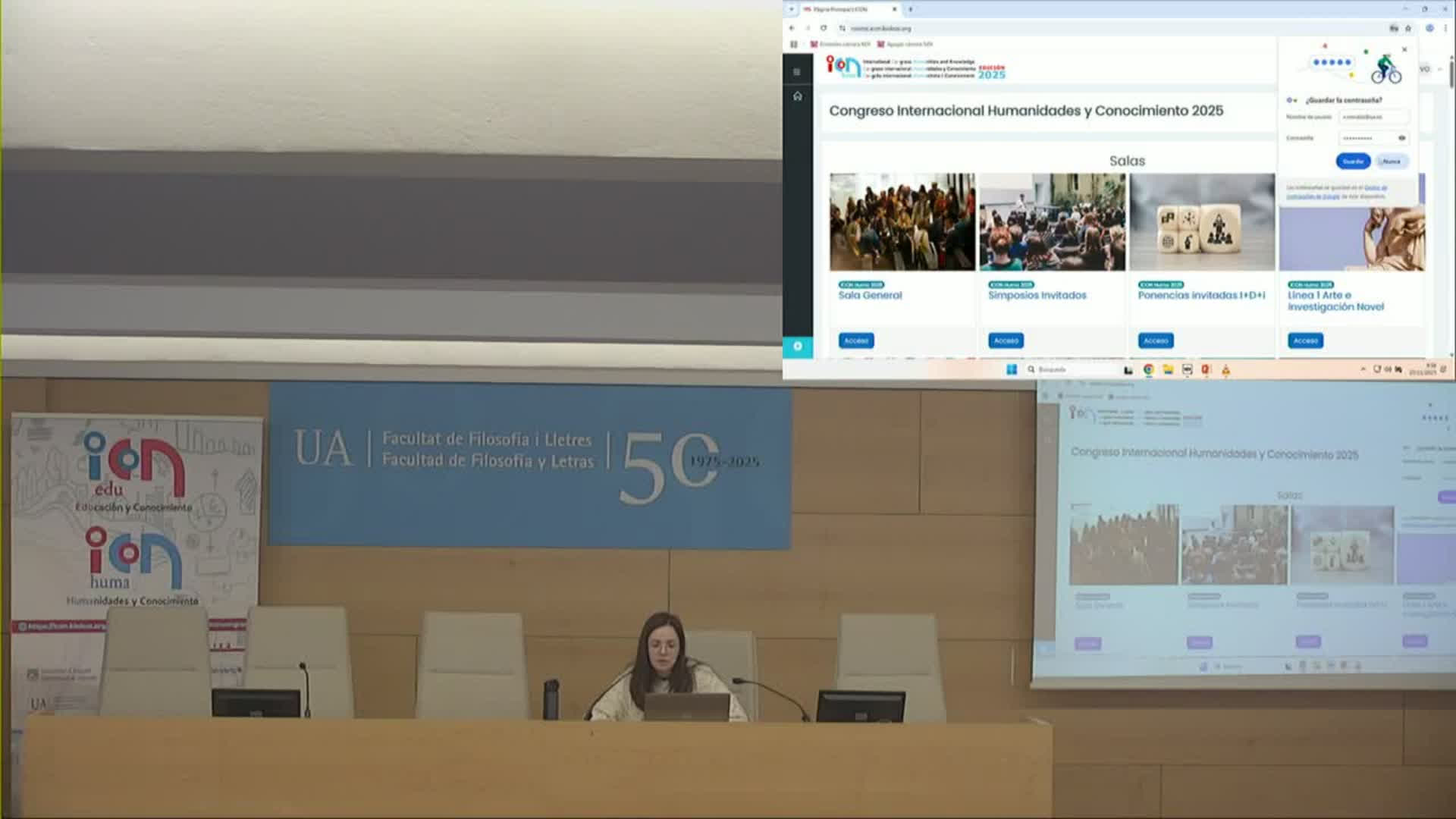Open the second bookmark in bookmarks bar
This screenshot has height=819, width=1456.
[905, 44]
